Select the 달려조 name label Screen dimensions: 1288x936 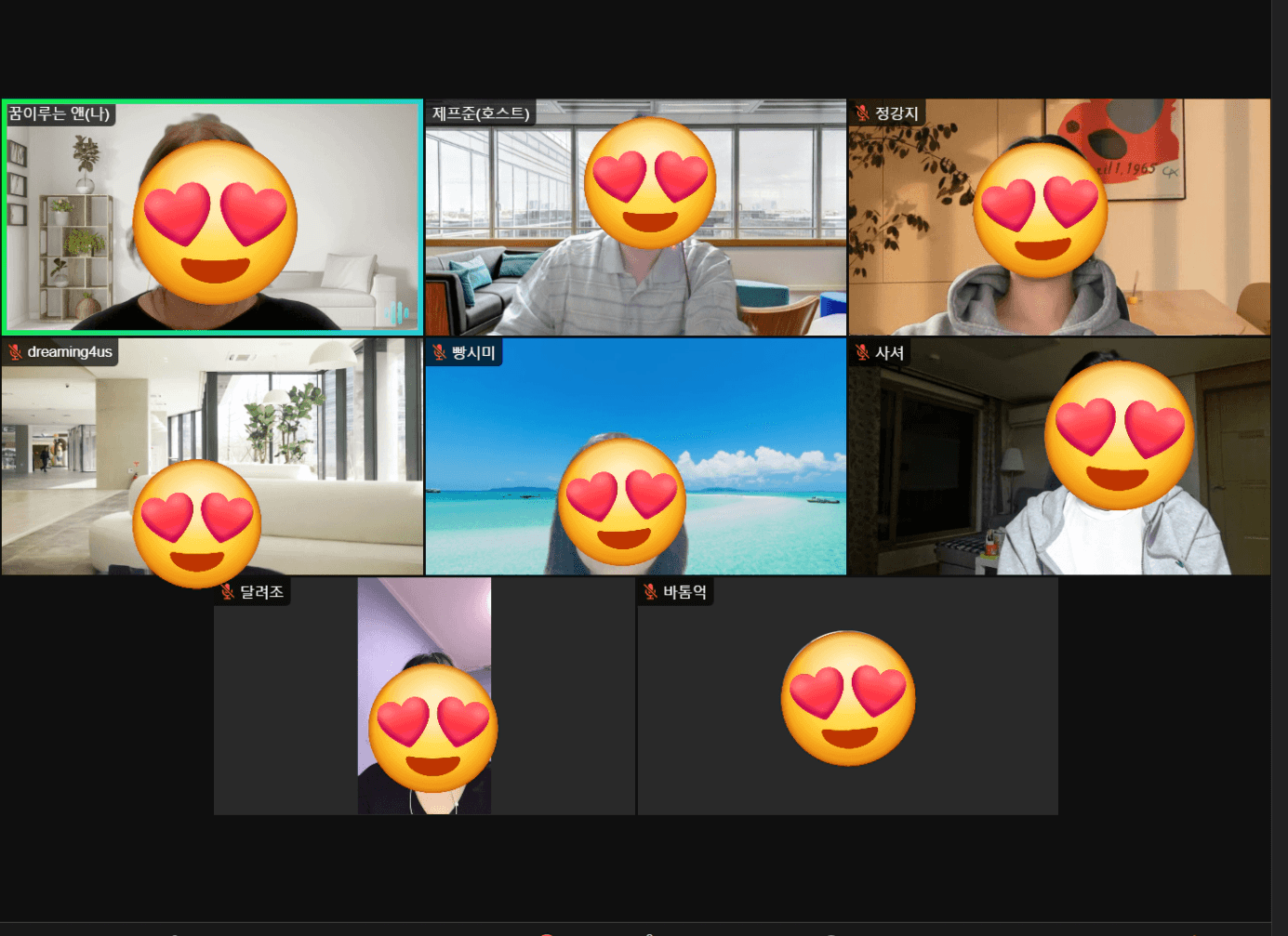[261, 591]
